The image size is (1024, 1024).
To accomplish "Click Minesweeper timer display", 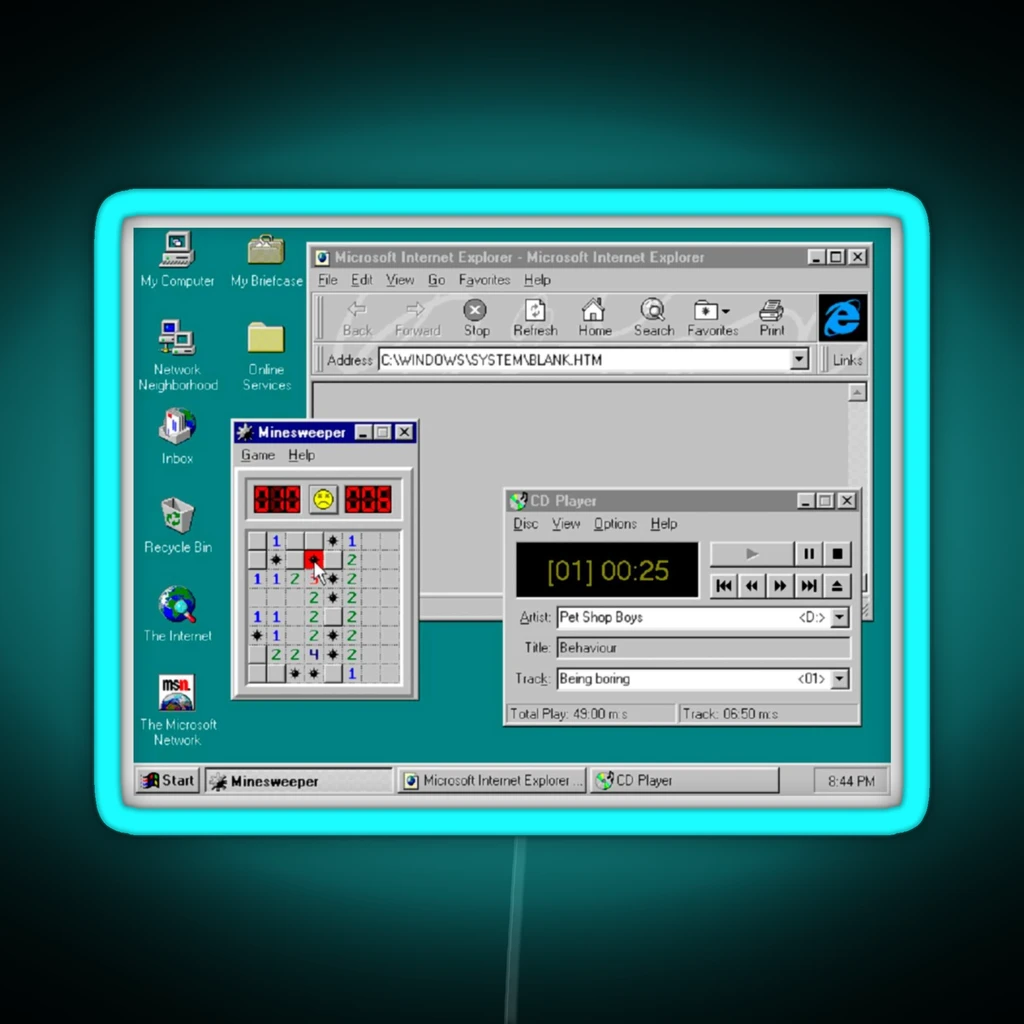I will tap(368, 500).
